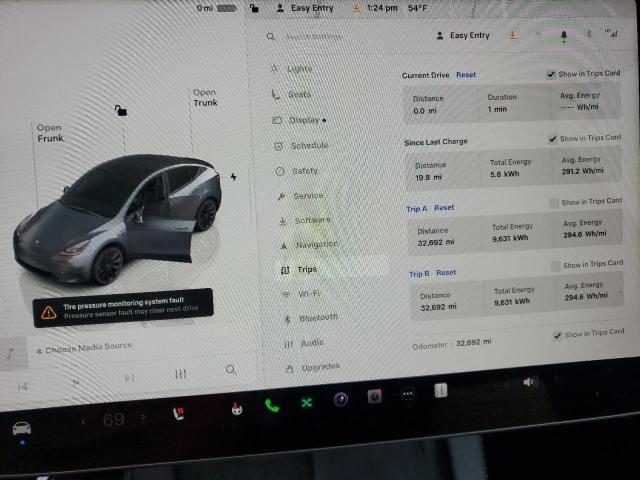Open the Software menu

tap(305, 220)
